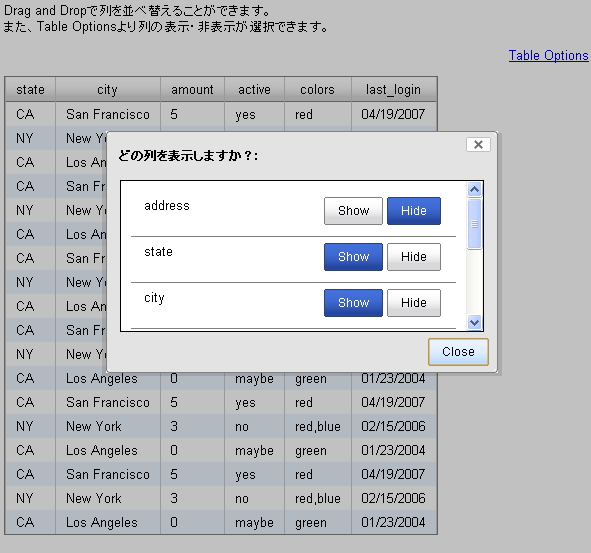This screenshot has width=591, height=553.
Task: Click 01/23/2004 in the last row
Action: [393, 522]
